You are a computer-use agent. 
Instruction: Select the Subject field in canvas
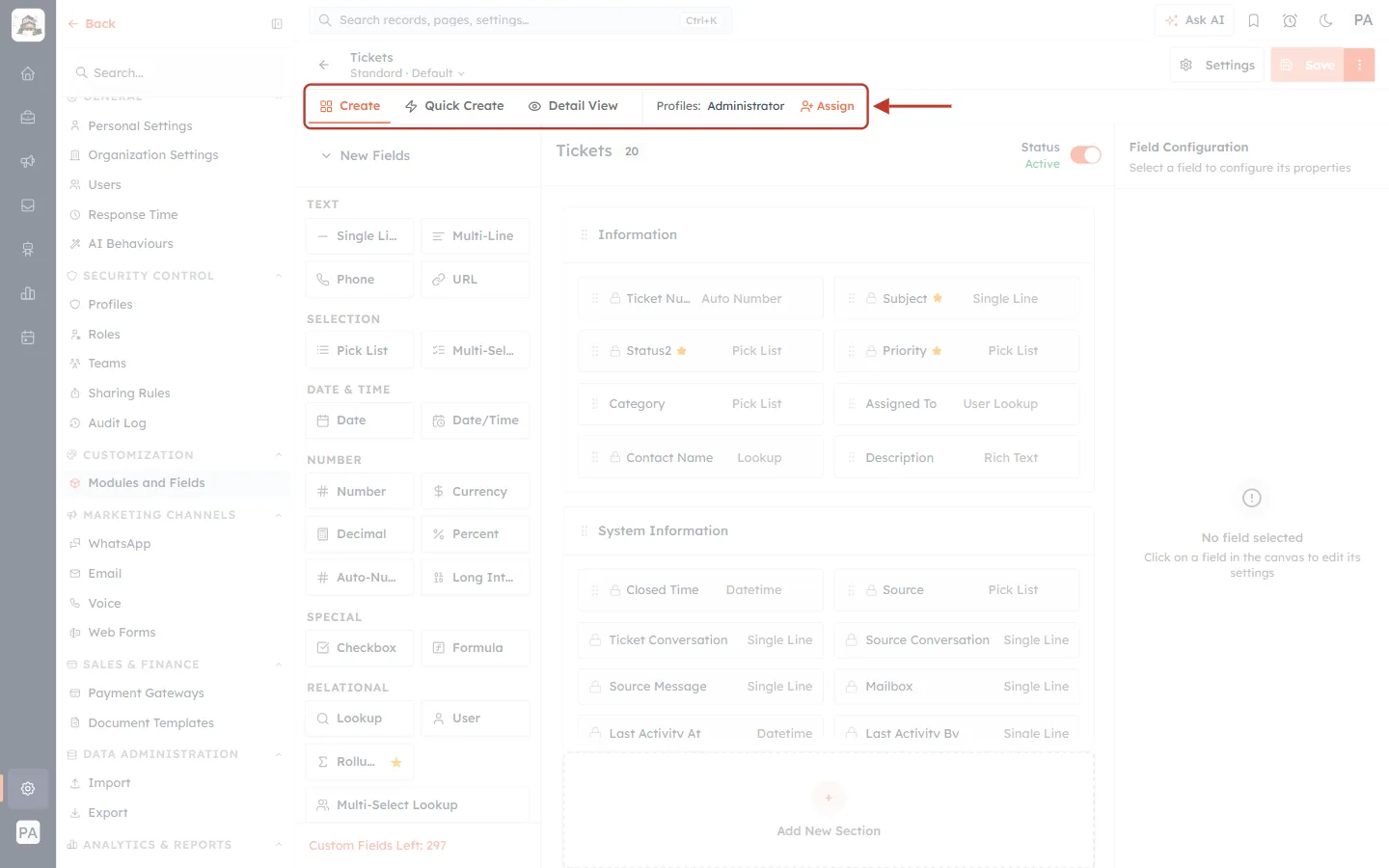(x=957, y=299)
